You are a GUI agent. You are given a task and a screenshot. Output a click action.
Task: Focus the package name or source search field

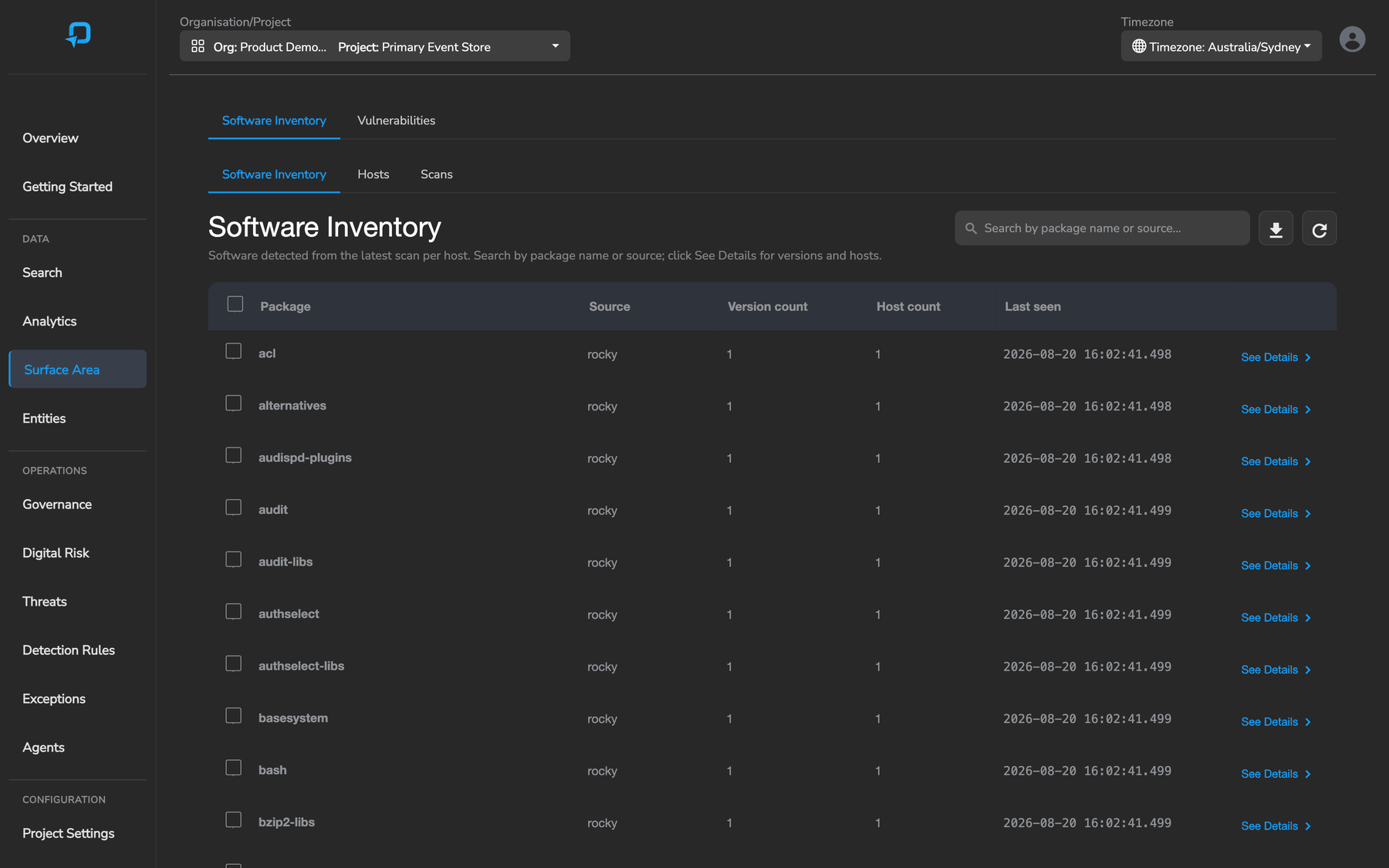[1102, 228]
